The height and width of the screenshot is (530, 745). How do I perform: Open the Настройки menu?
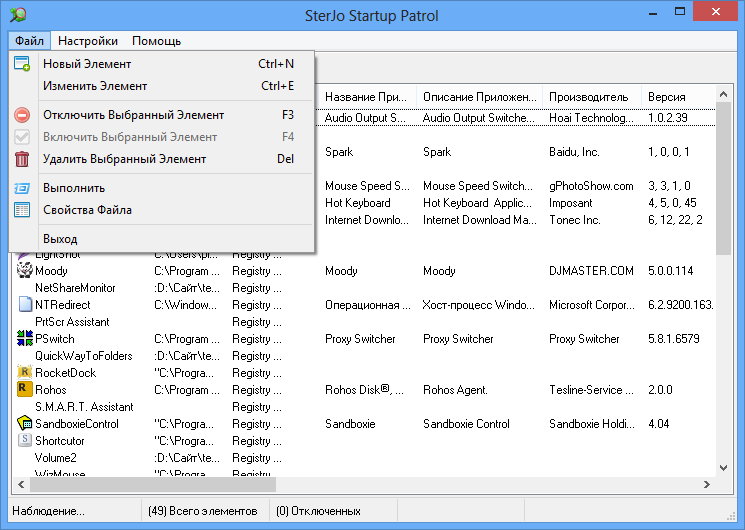(x=88, y=41)
